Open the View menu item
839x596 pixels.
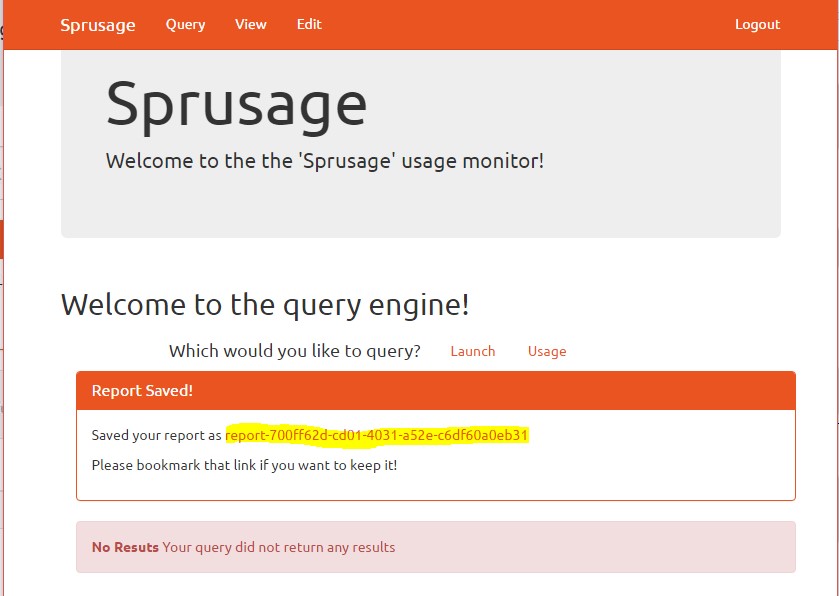250,24
